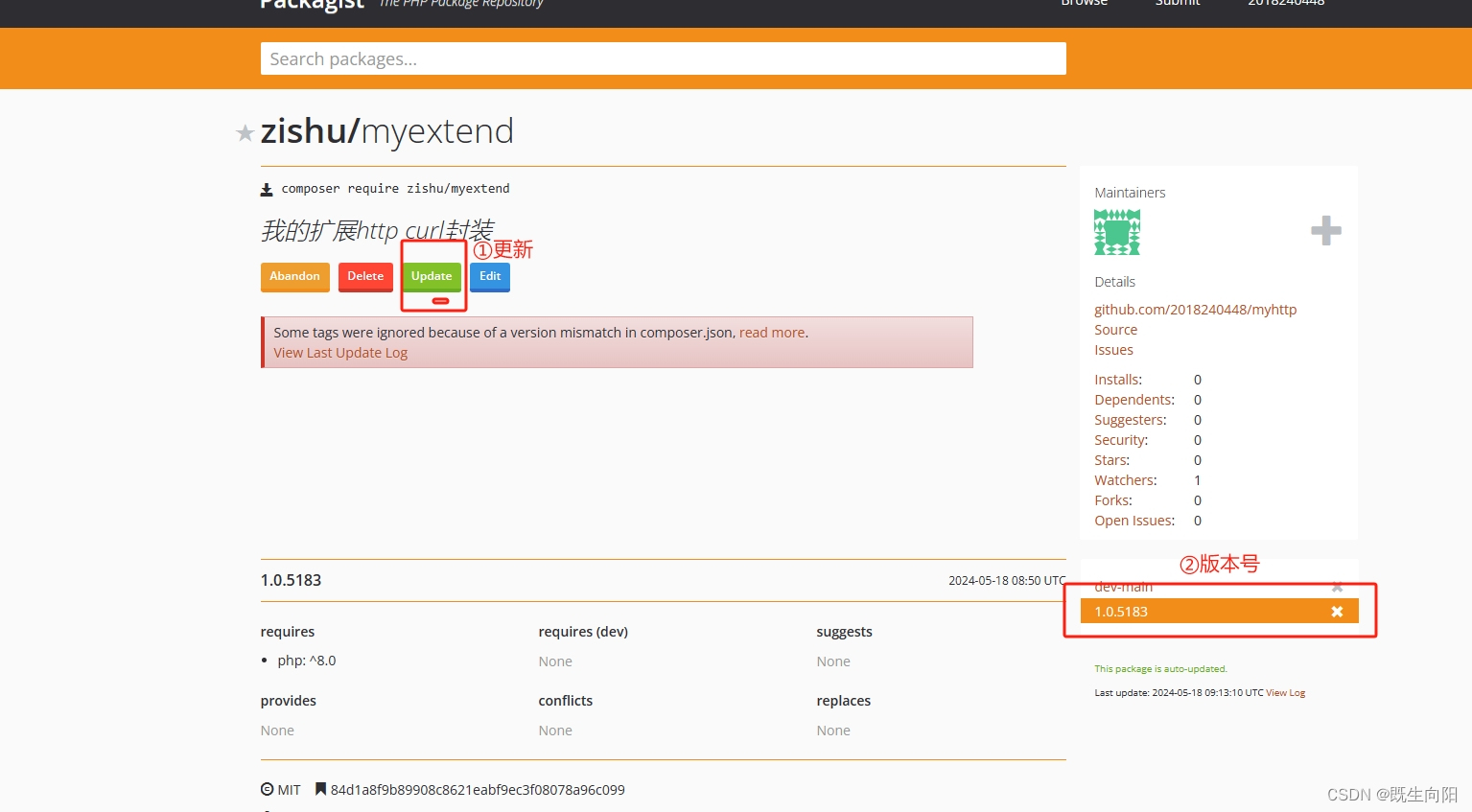This screenshot has width=1472, height=812.
Task: Open the Browse menu item
Action: 1084,3
